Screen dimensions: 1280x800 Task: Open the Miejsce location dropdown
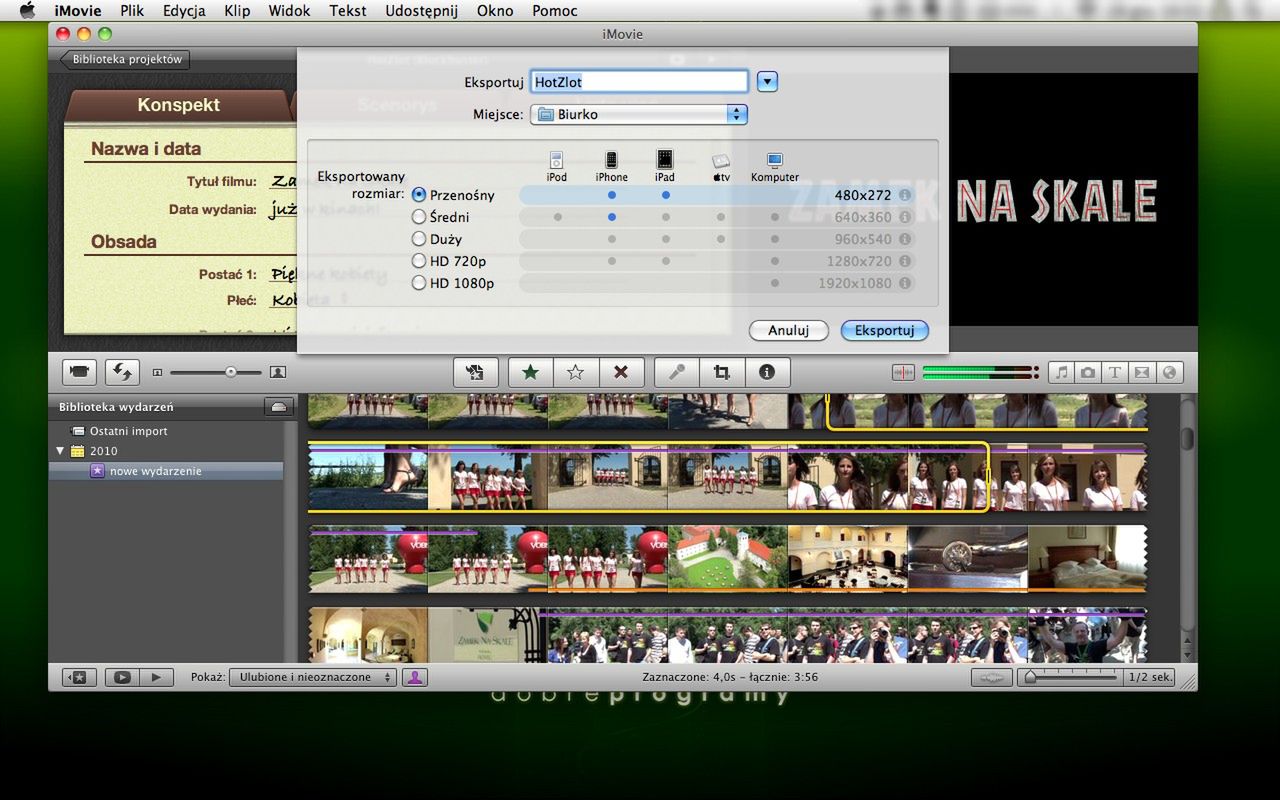click(638, 114)
